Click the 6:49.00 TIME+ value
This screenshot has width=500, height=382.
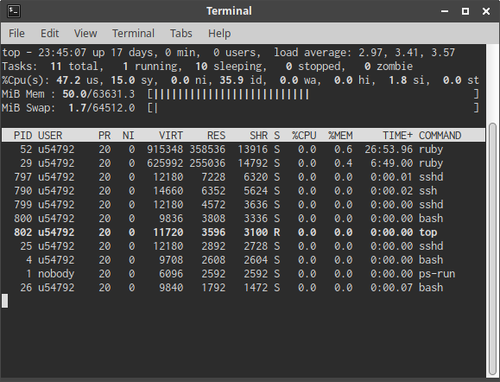392,163
